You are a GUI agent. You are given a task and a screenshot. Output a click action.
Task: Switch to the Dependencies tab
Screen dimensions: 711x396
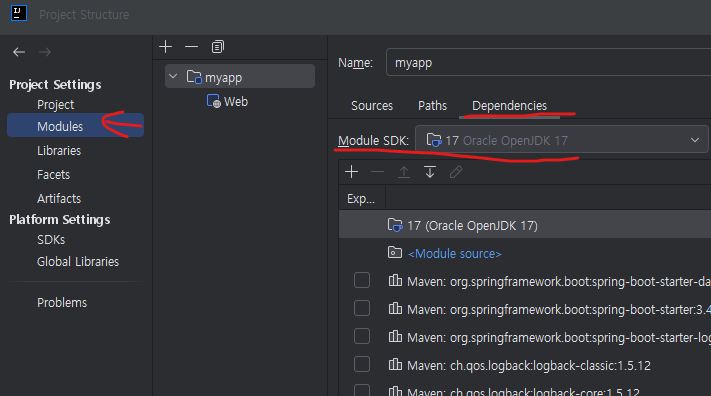tap(510, 106)
